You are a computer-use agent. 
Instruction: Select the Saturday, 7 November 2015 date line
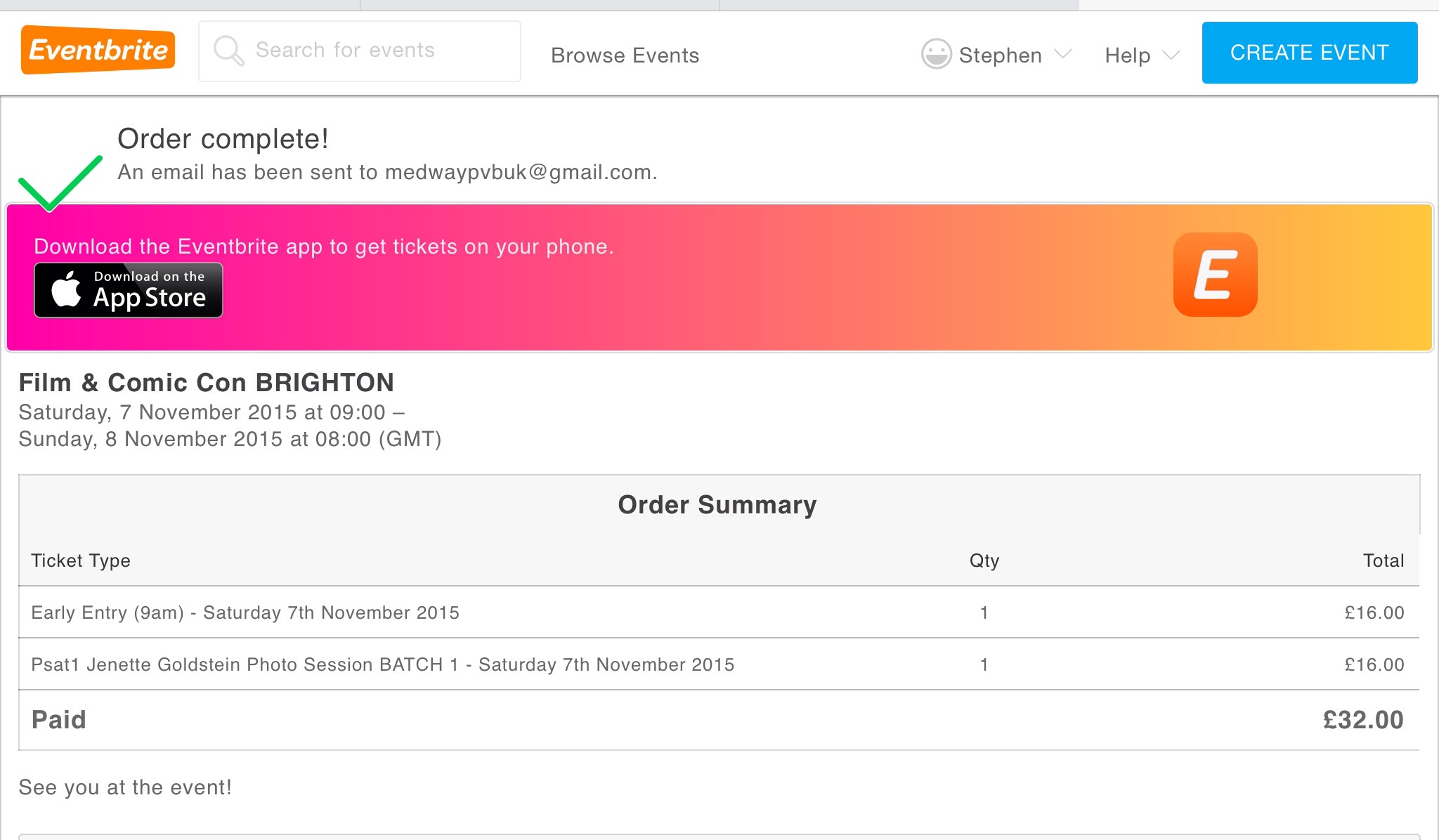coord(211,412)
